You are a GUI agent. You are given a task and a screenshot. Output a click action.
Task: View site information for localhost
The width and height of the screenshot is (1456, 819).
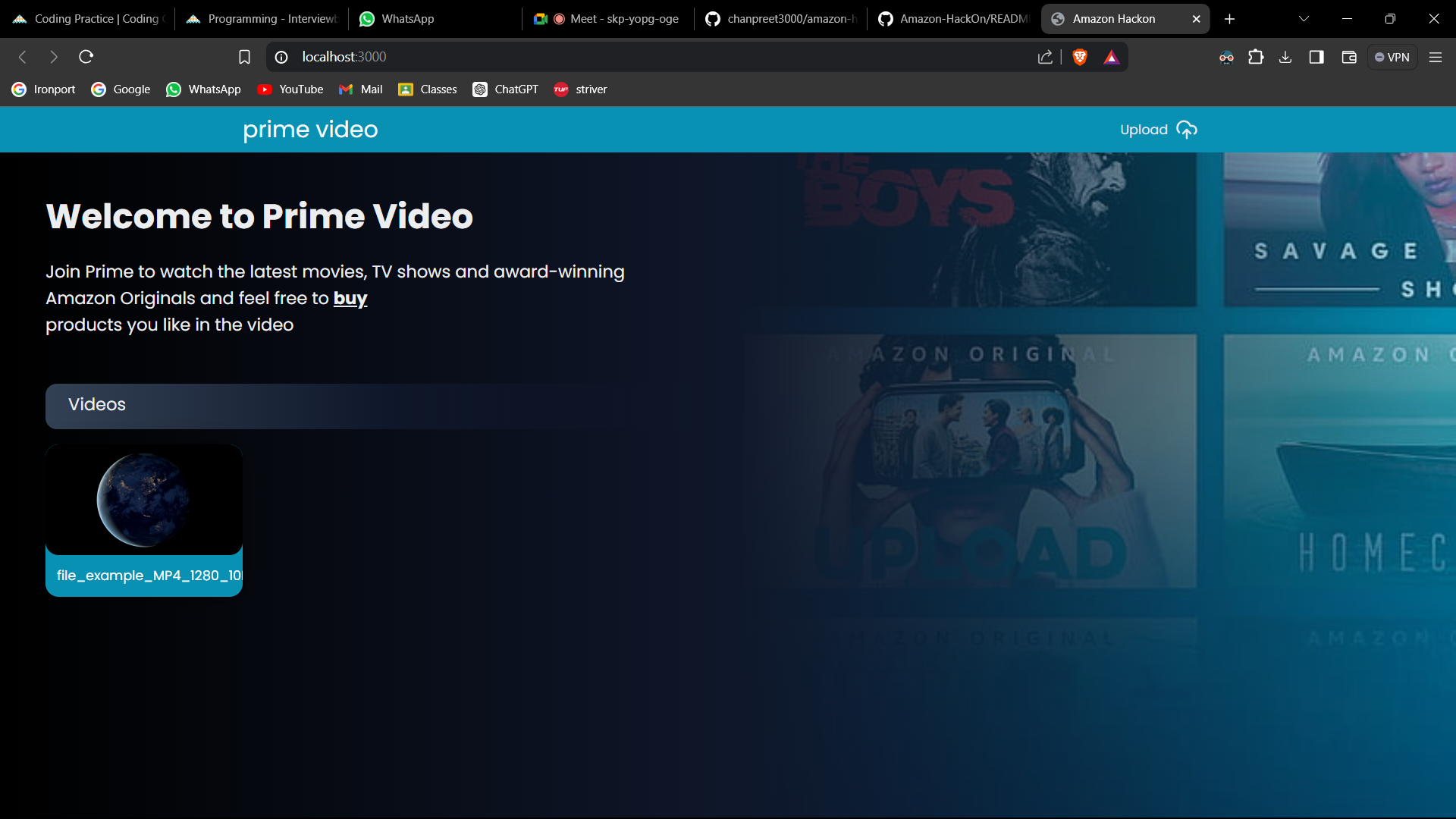[x=281, y=57]
